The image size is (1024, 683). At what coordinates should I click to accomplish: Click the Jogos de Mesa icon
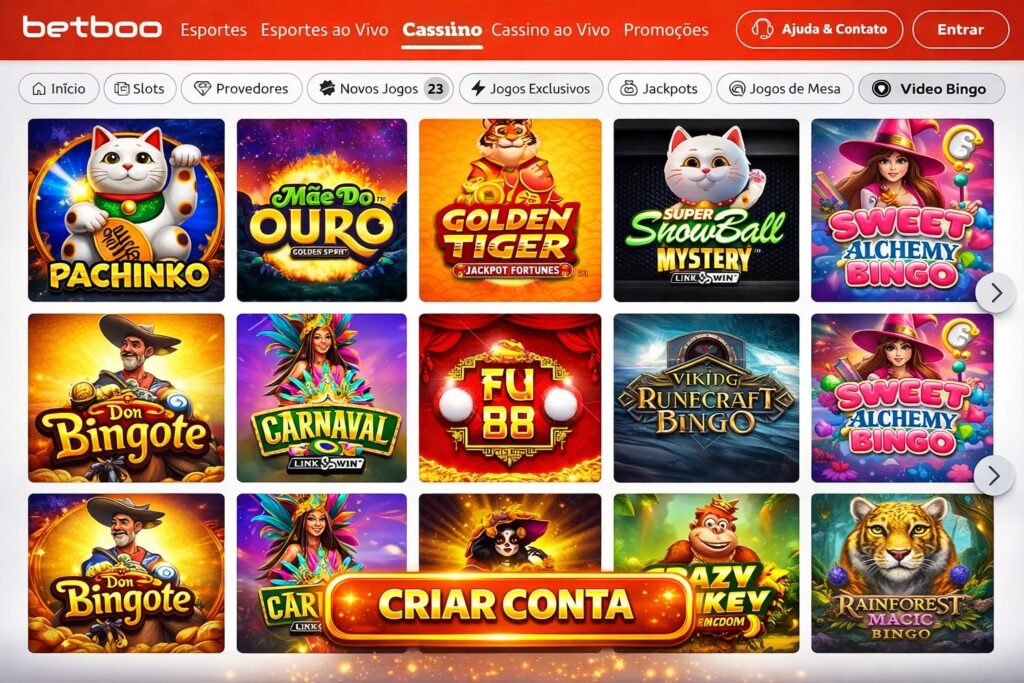tap(737, 89)
